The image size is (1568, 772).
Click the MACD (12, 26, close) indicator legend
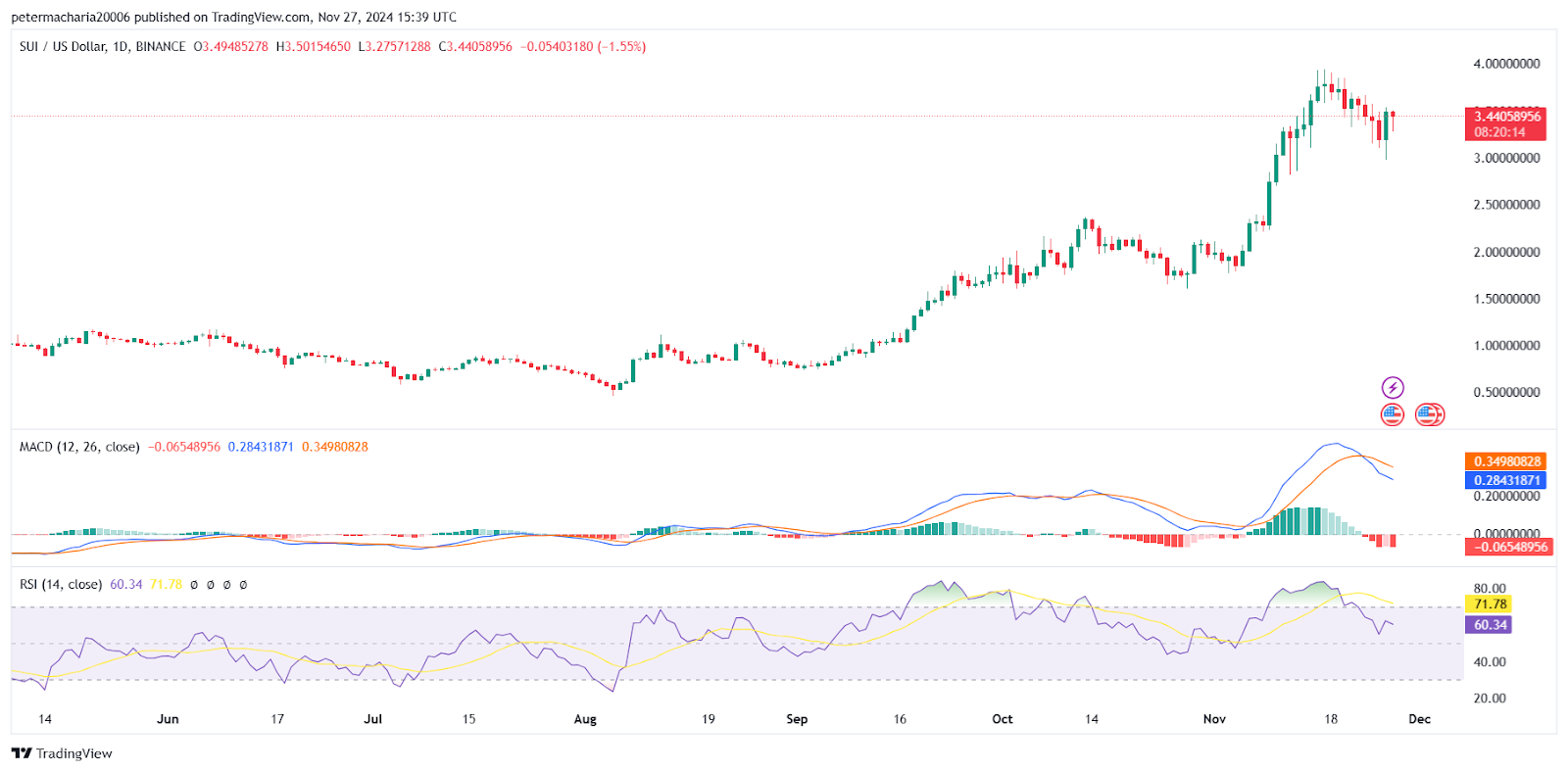[x=79, y=447]
